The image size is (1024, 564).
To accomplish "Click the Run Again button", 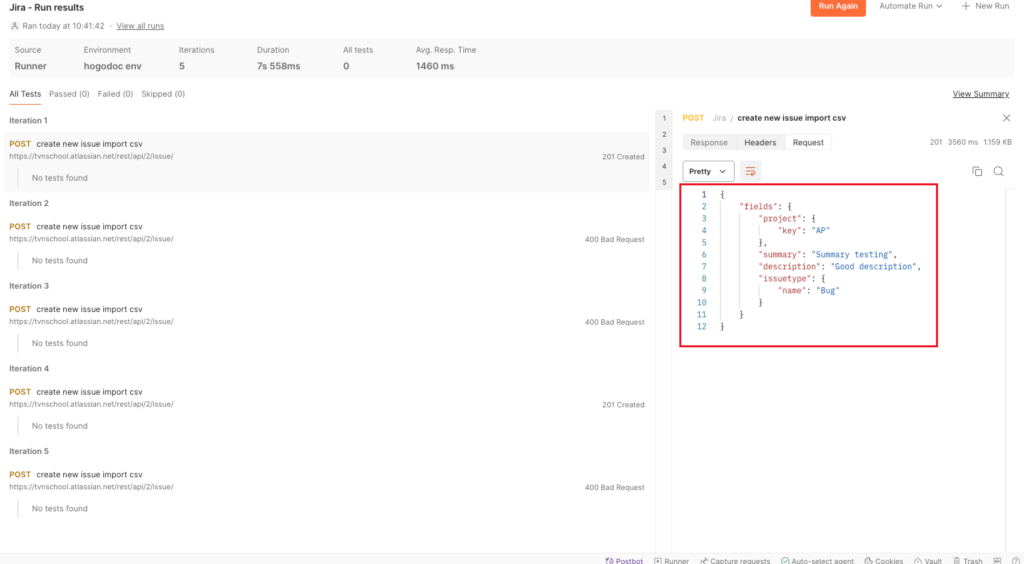I will (x=838, y=7).
